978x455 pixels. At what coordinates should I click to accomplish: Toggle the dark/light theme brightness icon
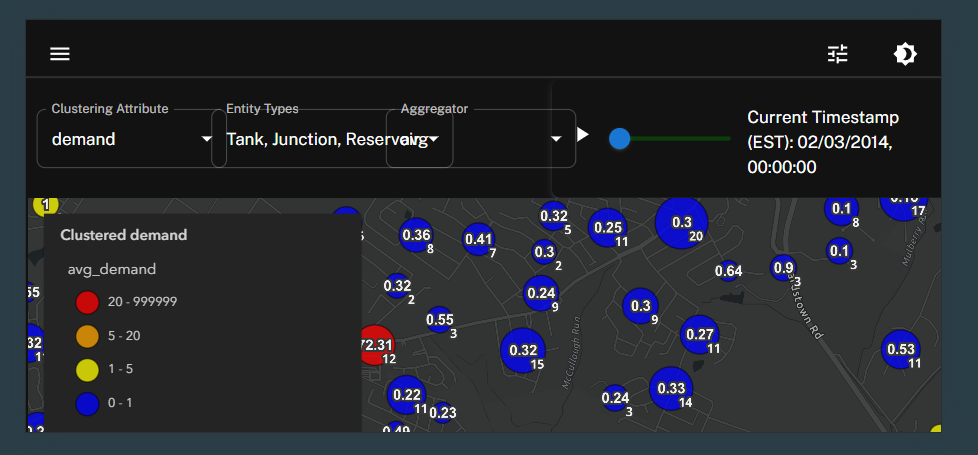coord(905,54)
